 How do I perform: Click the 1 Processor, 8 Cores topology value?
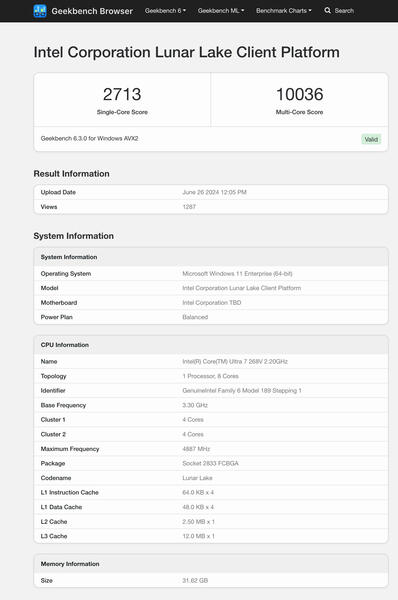click(x=210, y=376)
